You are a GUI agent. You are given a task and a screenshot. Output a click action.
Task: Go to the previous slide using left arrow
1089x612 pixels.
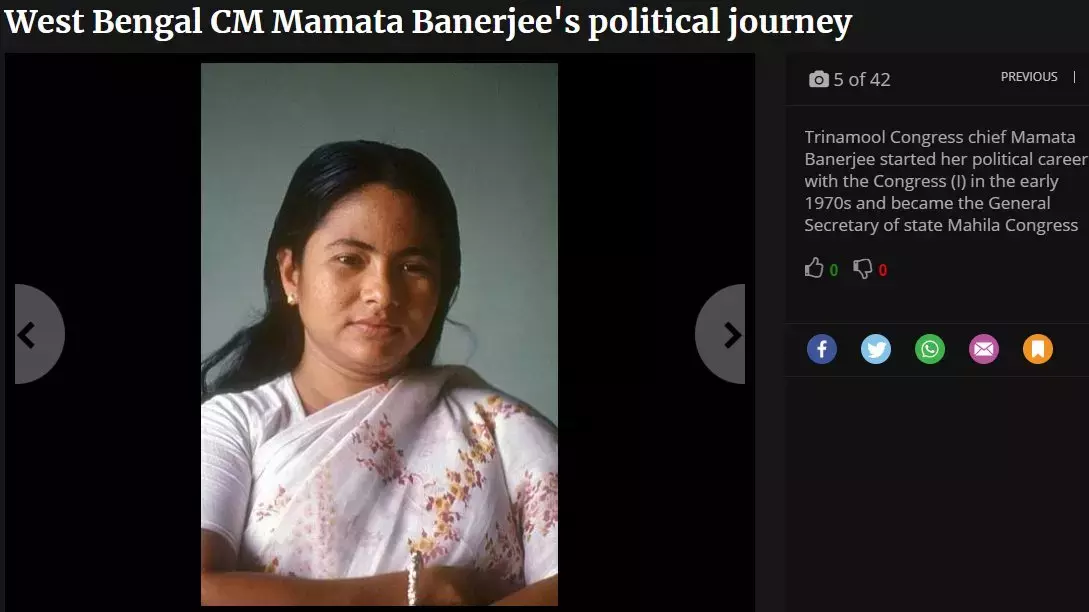tap(39, 334)
